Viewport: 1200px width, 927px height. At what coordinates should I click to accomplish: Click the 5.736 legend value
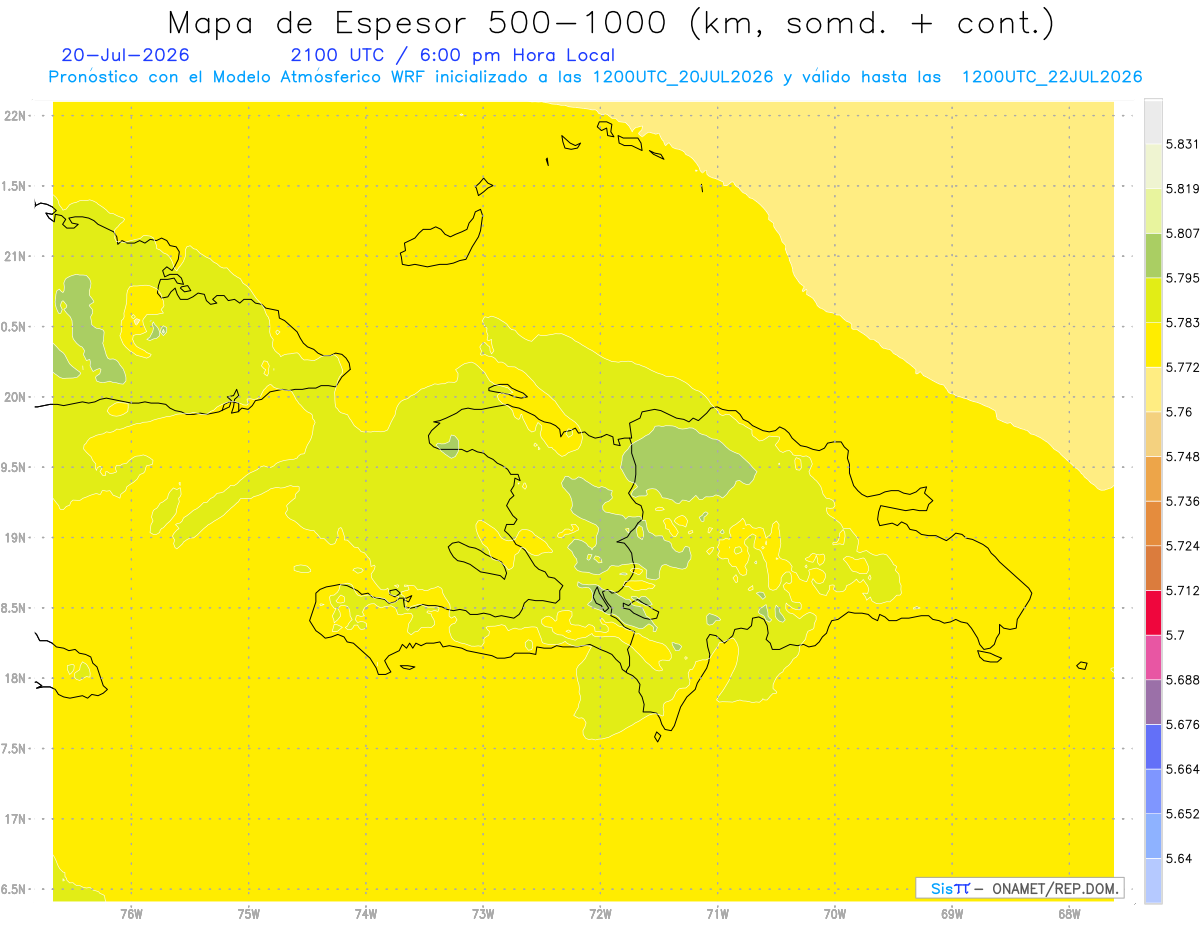click(1182, 501)
